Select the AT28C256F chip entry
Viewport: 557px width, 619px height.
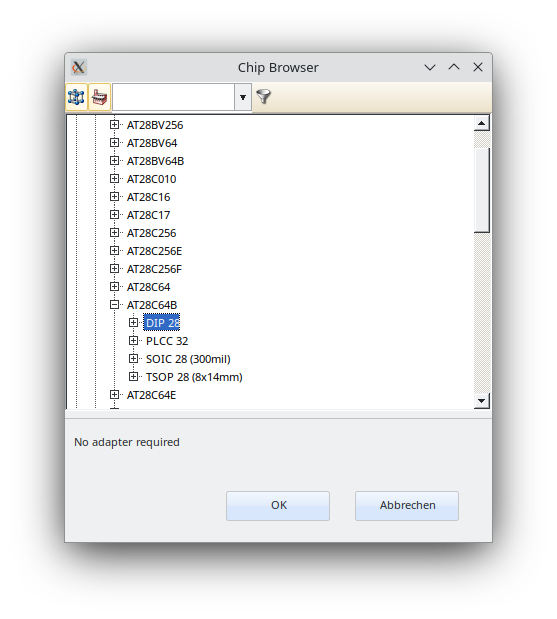154,269
